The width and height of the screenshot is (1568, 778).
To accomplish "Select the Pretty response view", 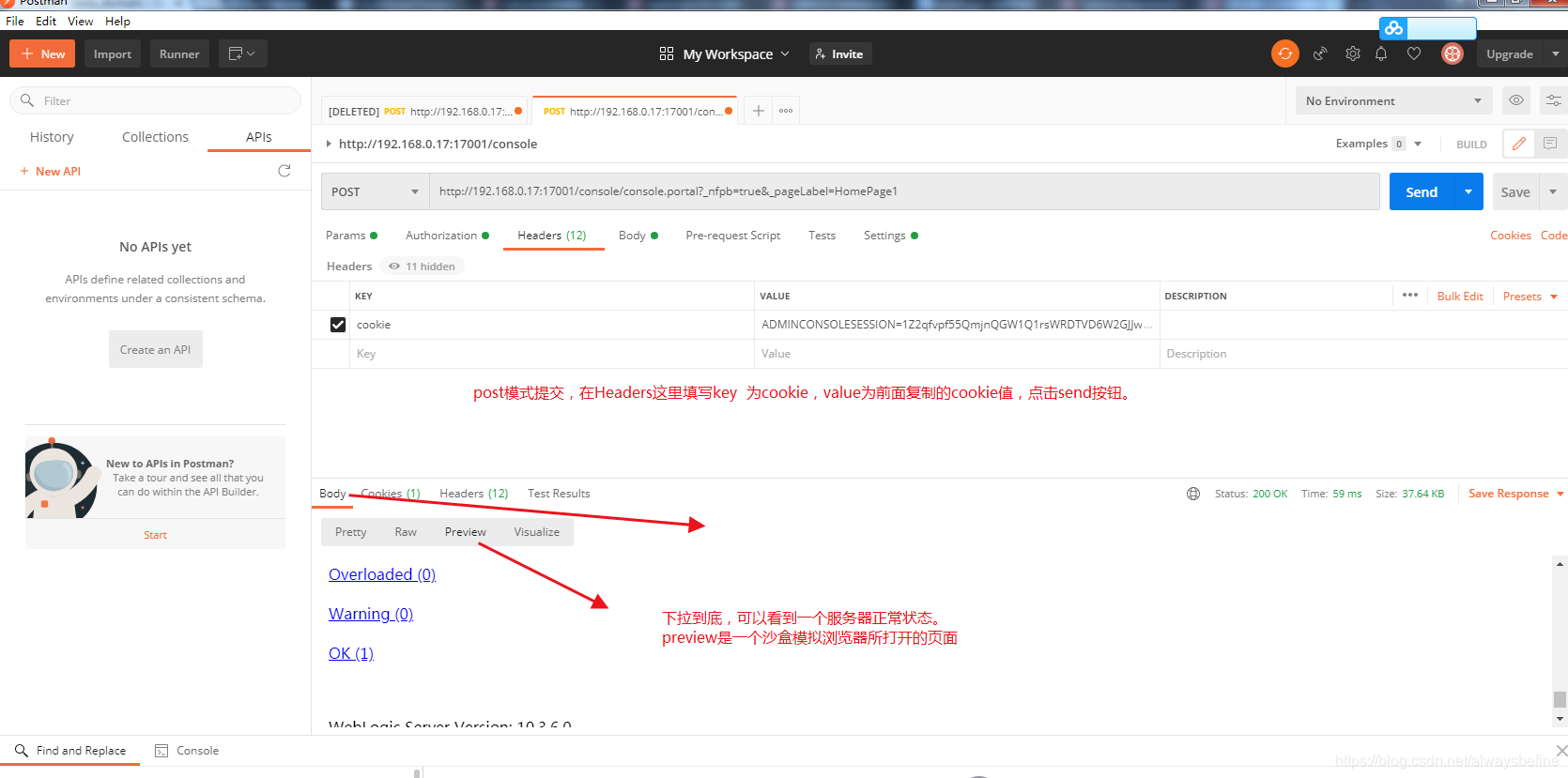I will coord(351,532).
